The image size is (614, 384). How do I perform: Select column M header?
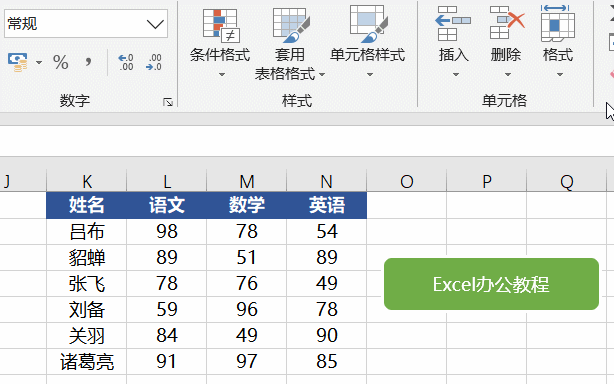point(247,181)
